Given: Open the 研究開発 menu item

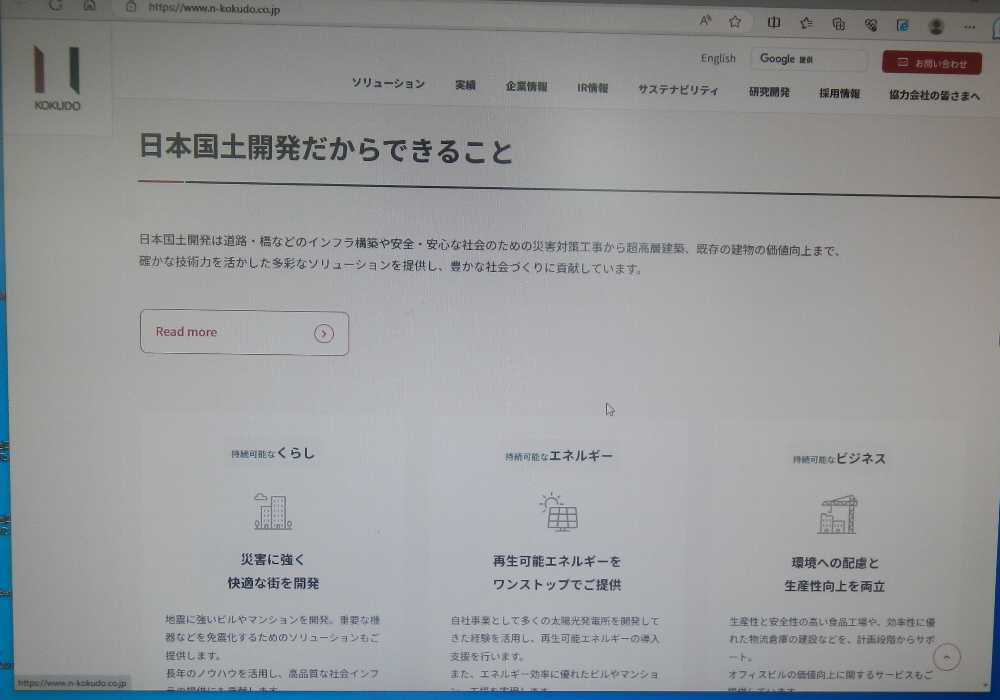Looking at the screenshot, I should pyautogui.click(x=769, y=92).
